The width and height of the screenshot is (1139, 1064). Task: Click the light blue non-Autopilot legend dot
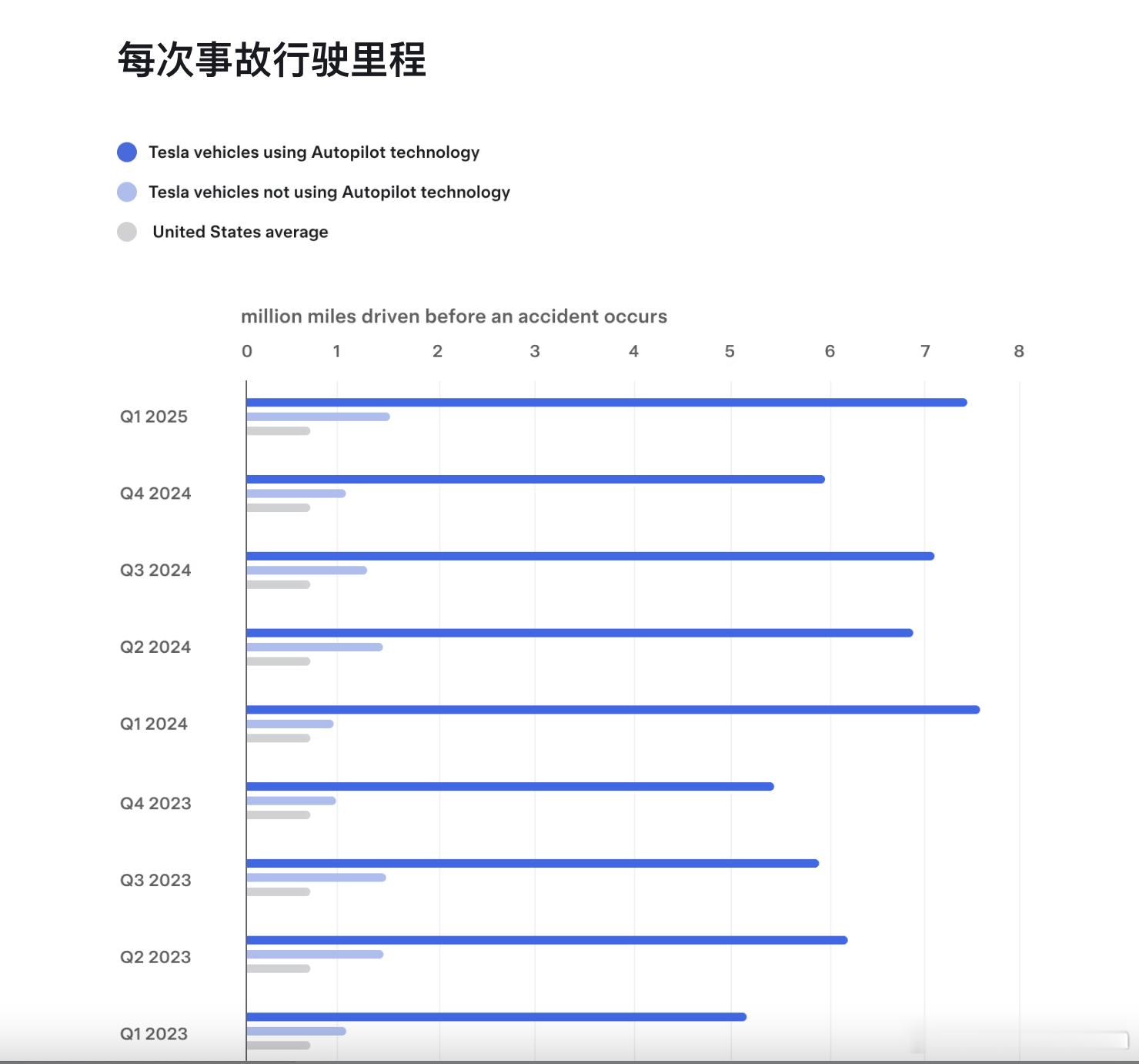pos(127,192)
